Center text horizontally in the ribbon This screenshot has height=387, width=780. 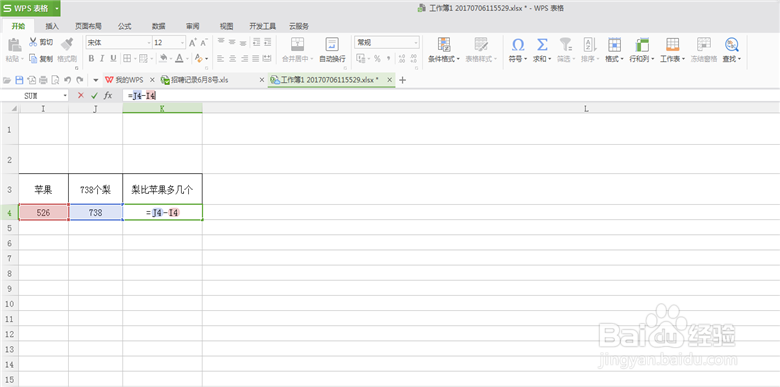point(232,59)
